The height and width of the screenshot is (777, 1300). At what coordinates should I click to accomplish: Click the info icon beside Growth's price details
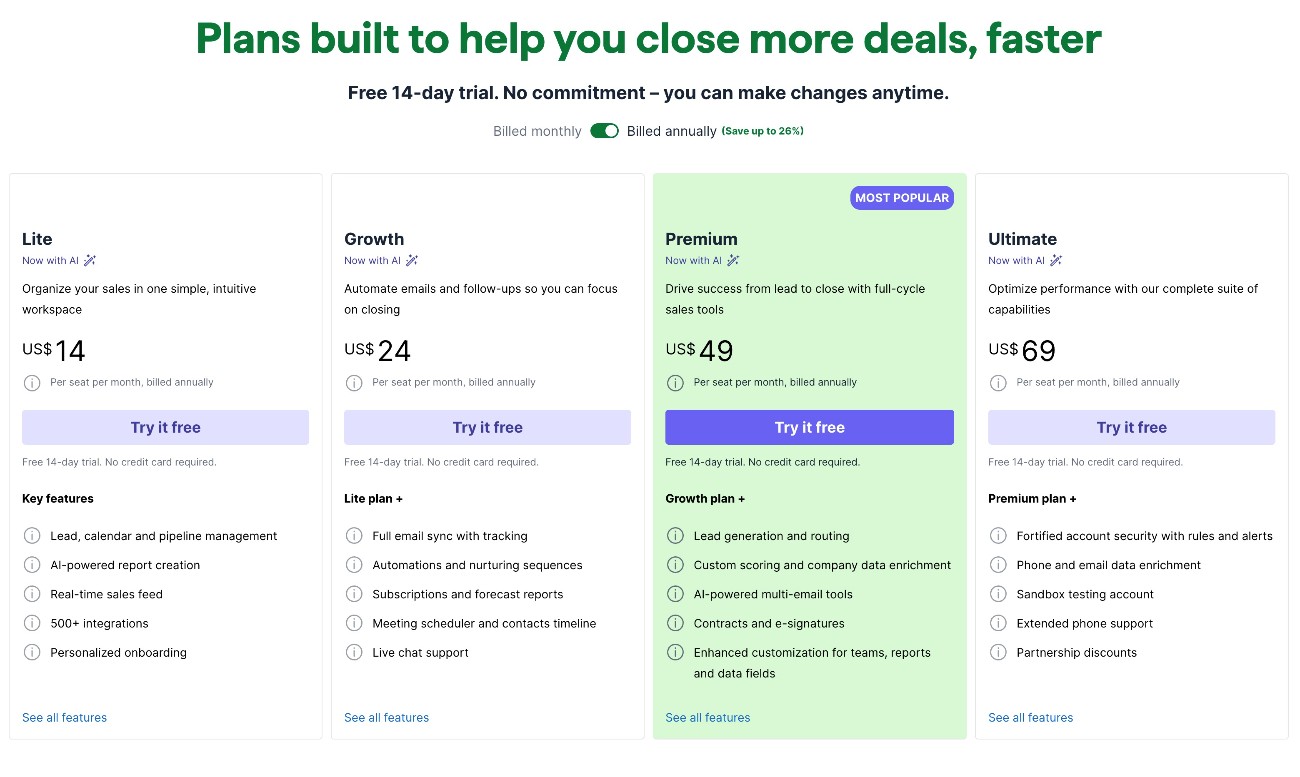[354, 382]
